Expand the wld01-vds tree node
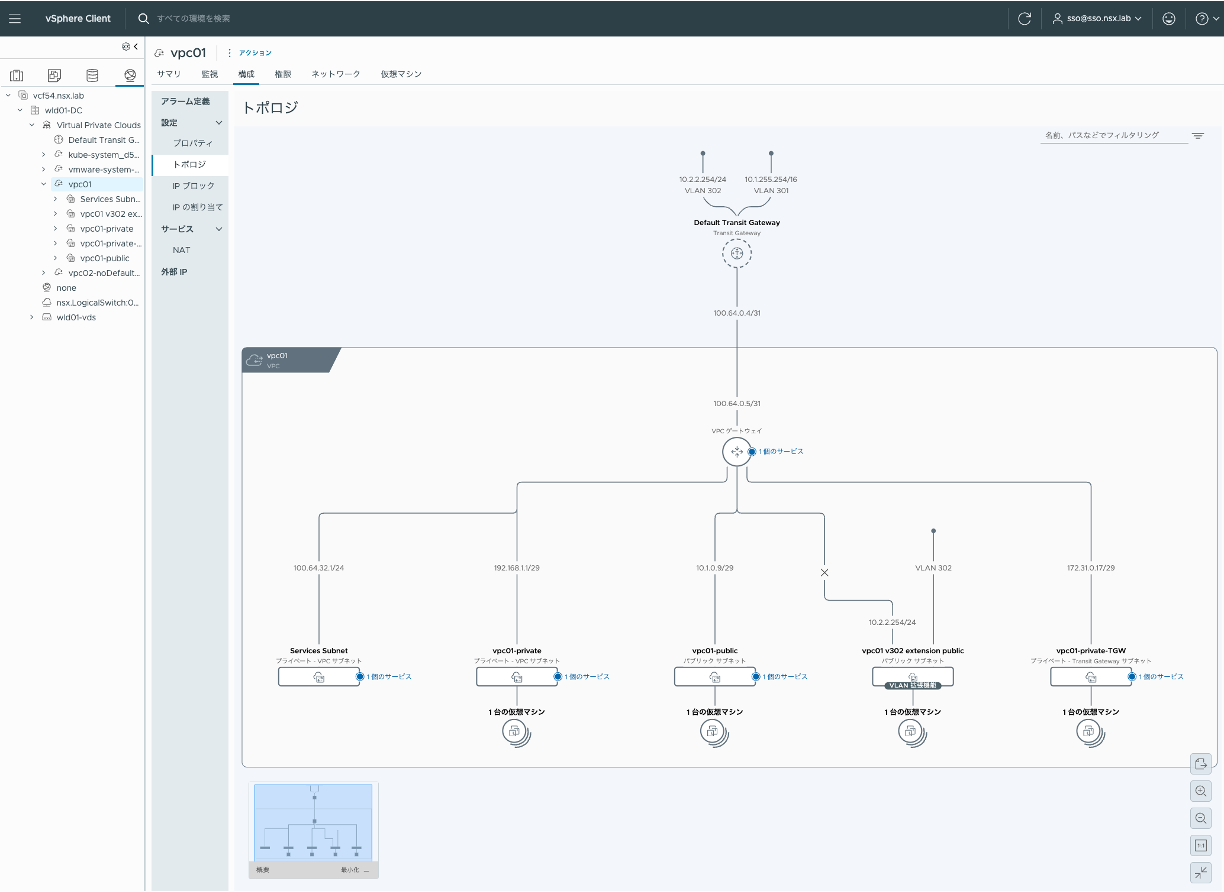Screen dimensions: 1224x892 pos(32,317)
